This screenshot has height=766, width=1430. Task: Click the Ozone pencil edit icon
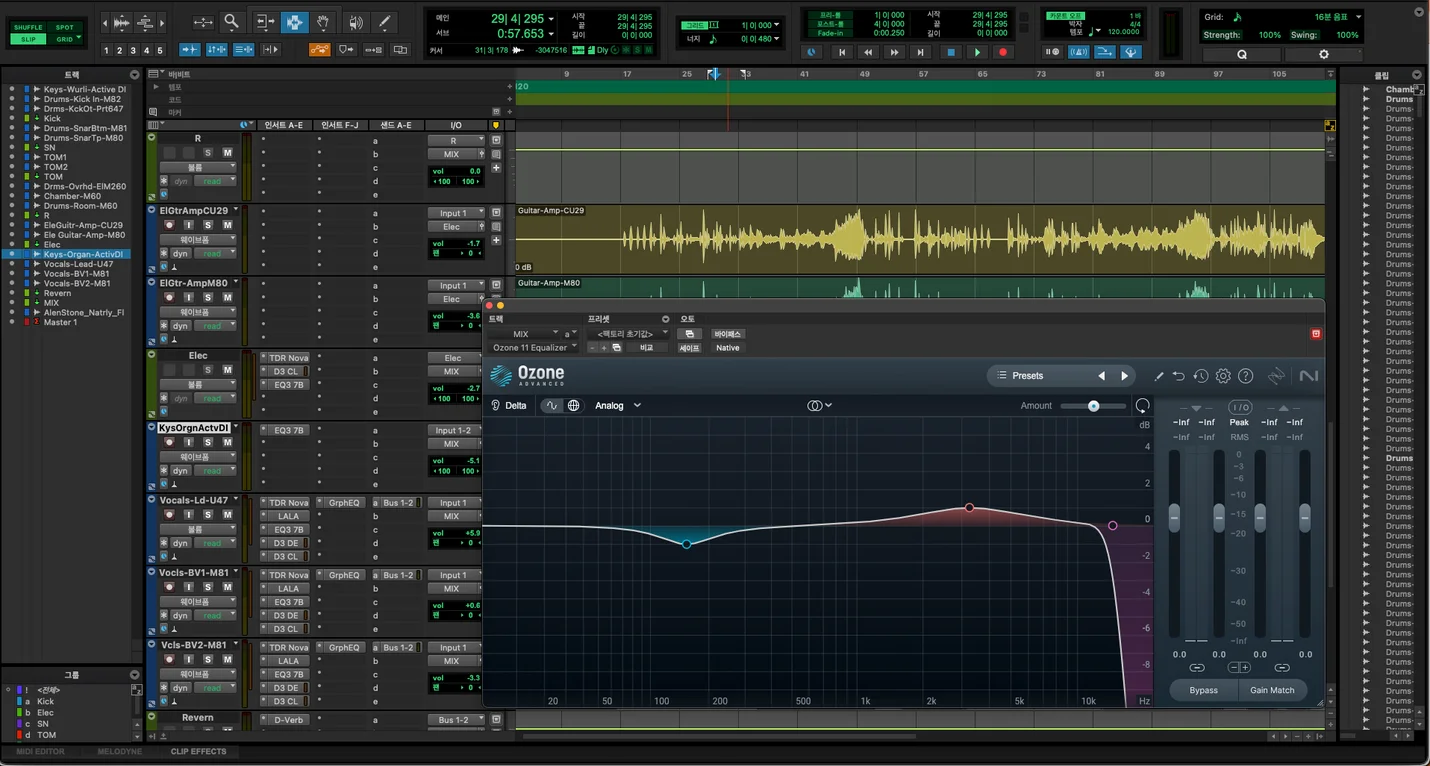[x=1159, y=376]
